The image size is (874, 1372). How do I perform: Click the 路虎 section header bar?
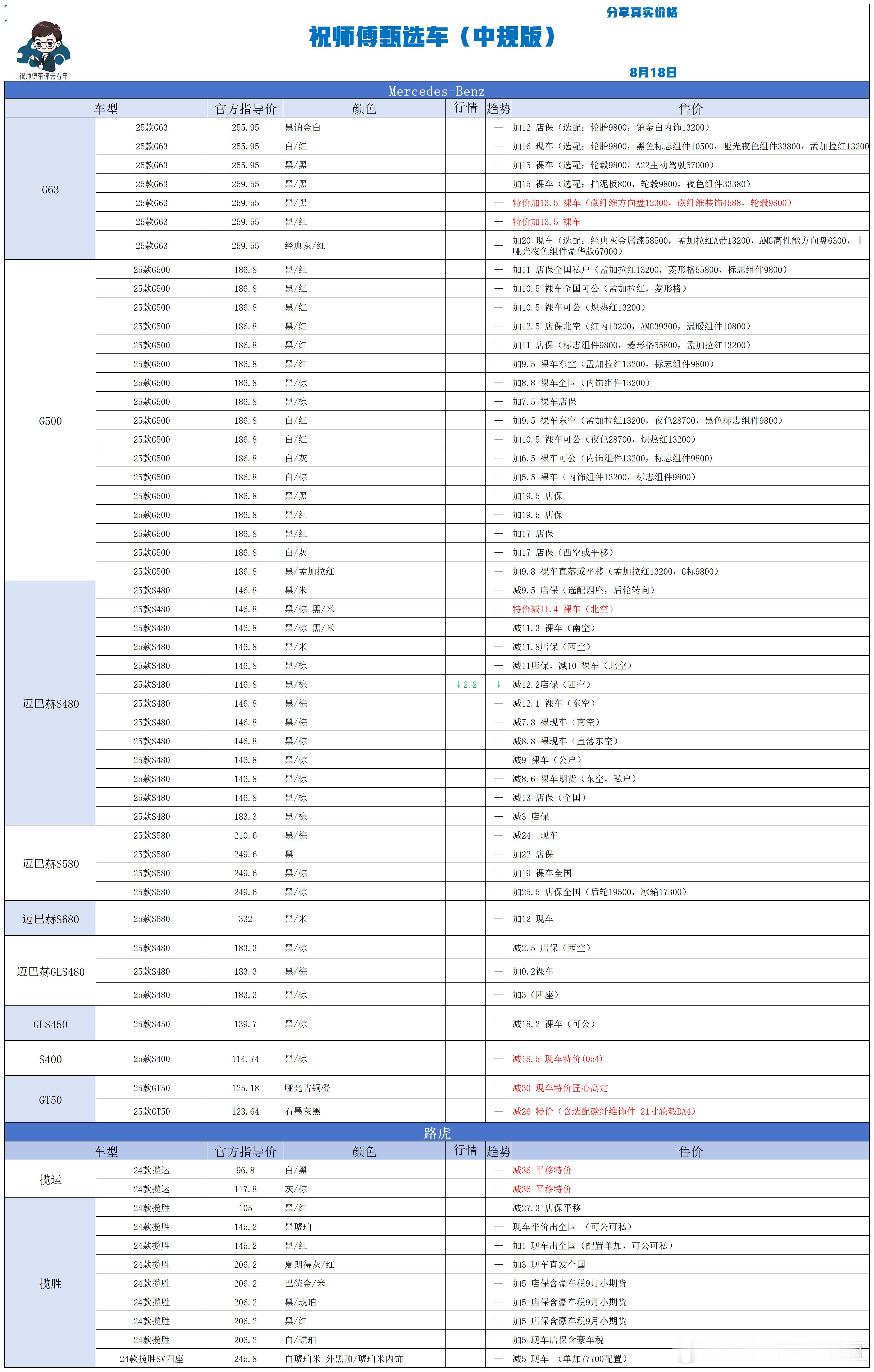[x=437, y=1132]
